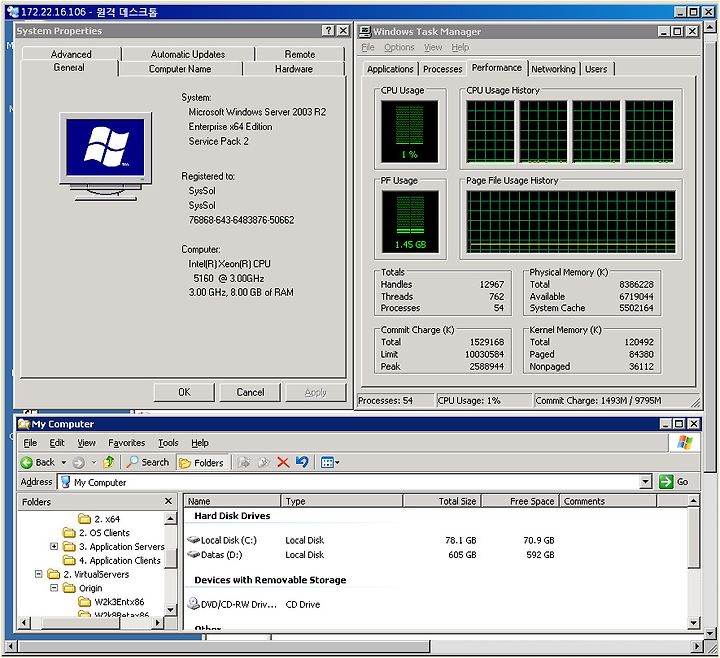Sort by Name column header
720x658 pixels.
[232, 501]
